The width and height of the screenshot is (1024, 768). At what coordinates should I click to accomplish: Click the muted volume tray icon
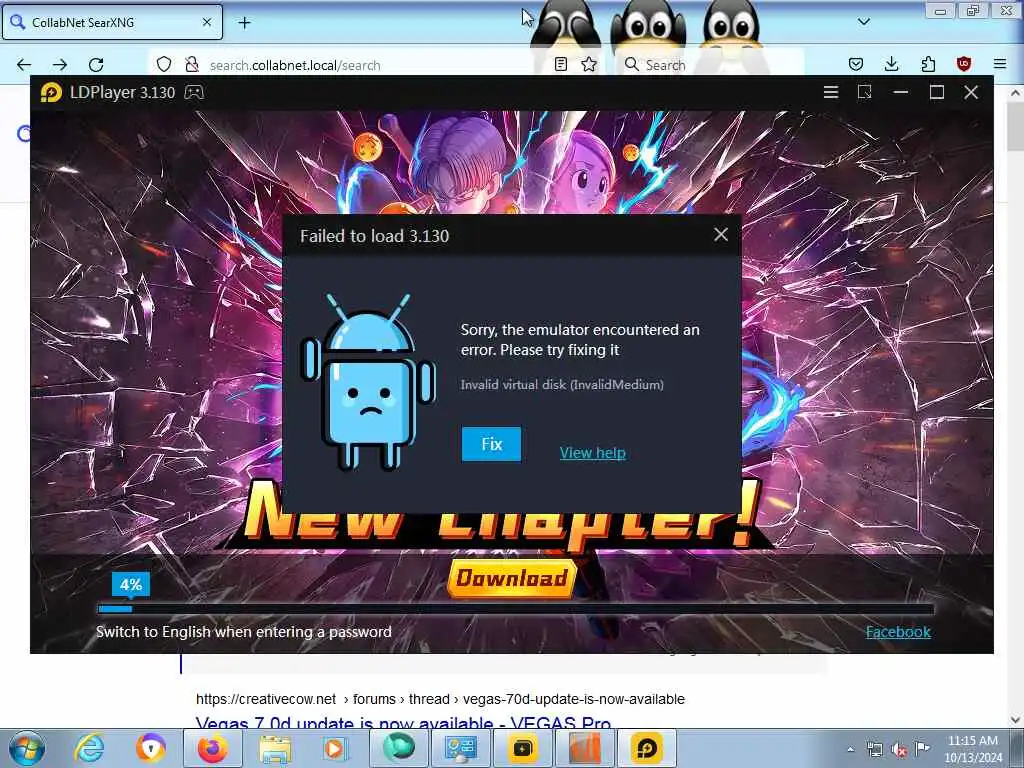tap(899, 750)
